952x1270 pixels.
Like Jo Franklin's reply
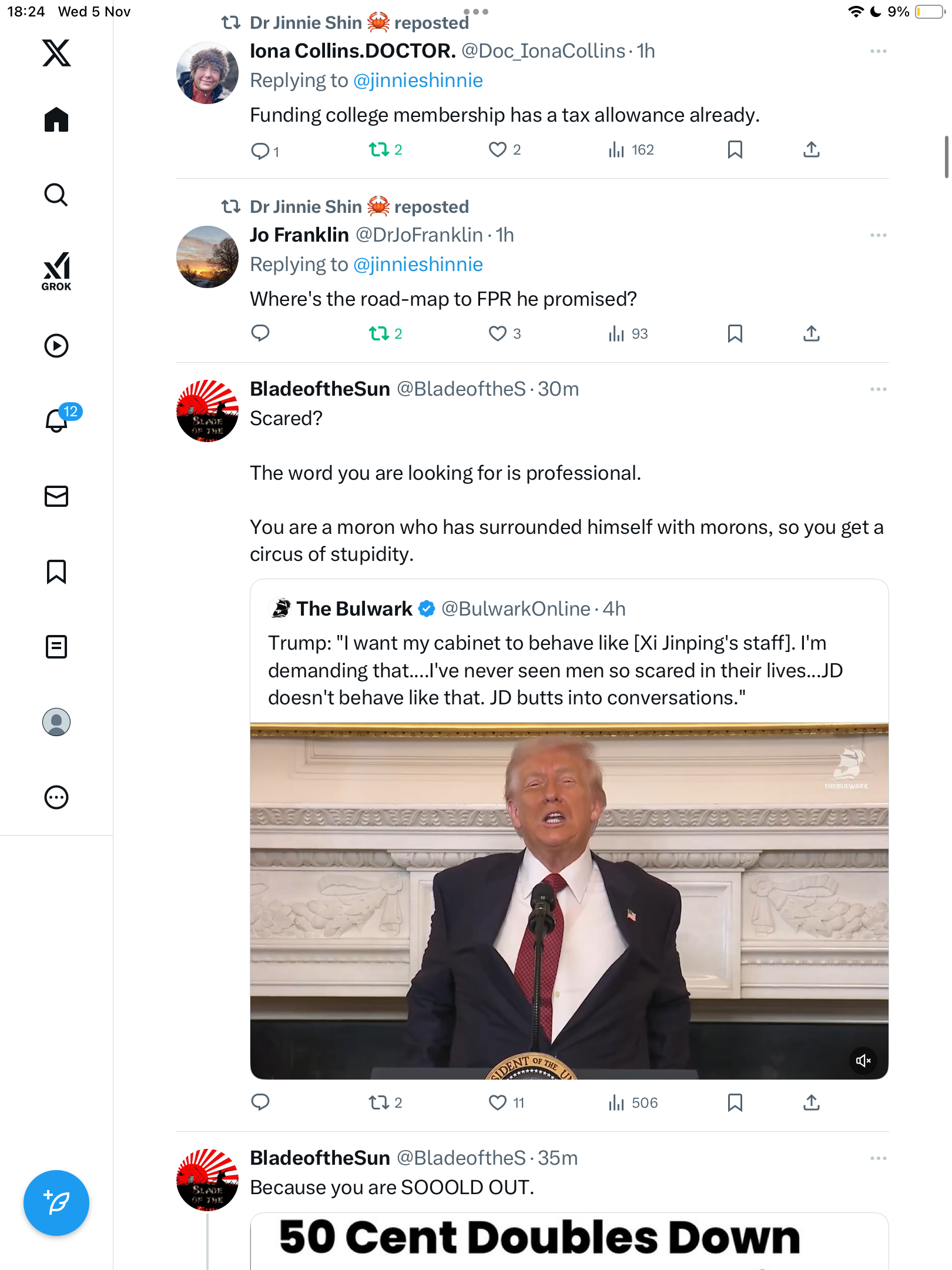(498, 333)
